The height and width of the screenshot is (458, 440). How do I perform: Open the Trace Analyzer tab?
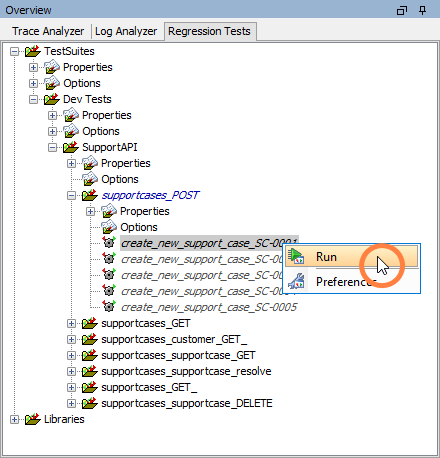tap(48, 31)
